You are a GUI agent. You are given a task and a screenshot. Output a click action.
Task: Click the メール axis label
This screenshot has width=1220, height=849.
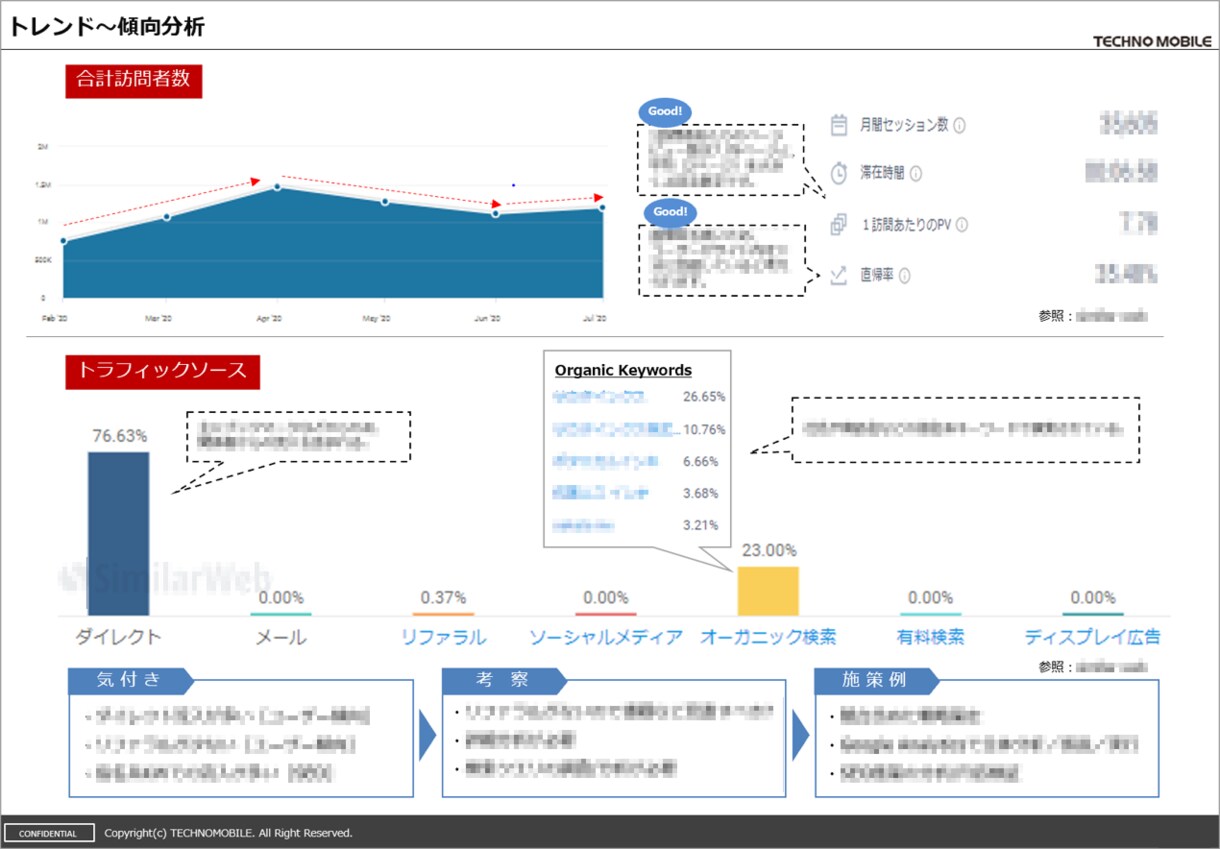(281, 637)
